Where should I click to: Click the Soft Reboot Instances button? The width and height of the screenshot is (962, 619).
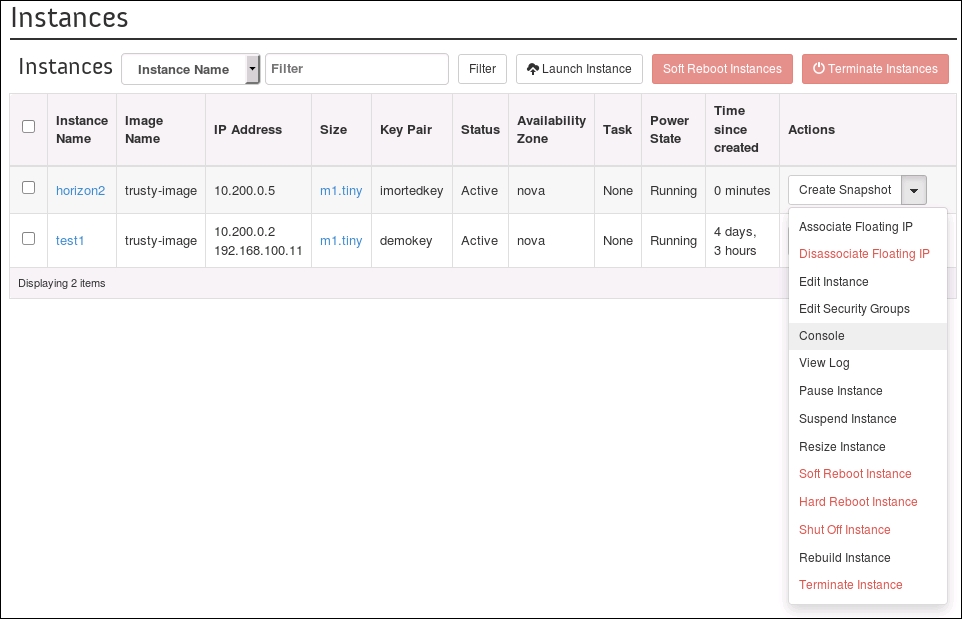pos(722,69)
